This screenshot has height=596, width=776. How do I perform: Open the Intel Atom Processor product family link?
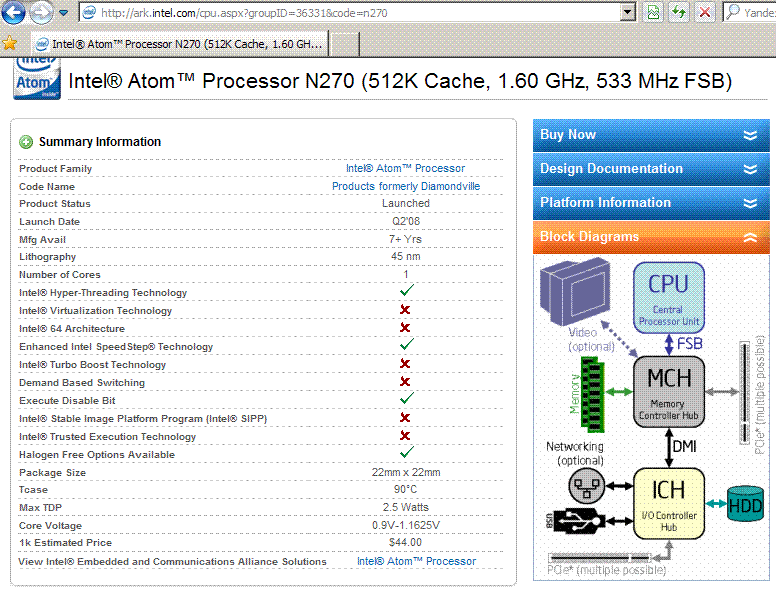pos(405,168)
